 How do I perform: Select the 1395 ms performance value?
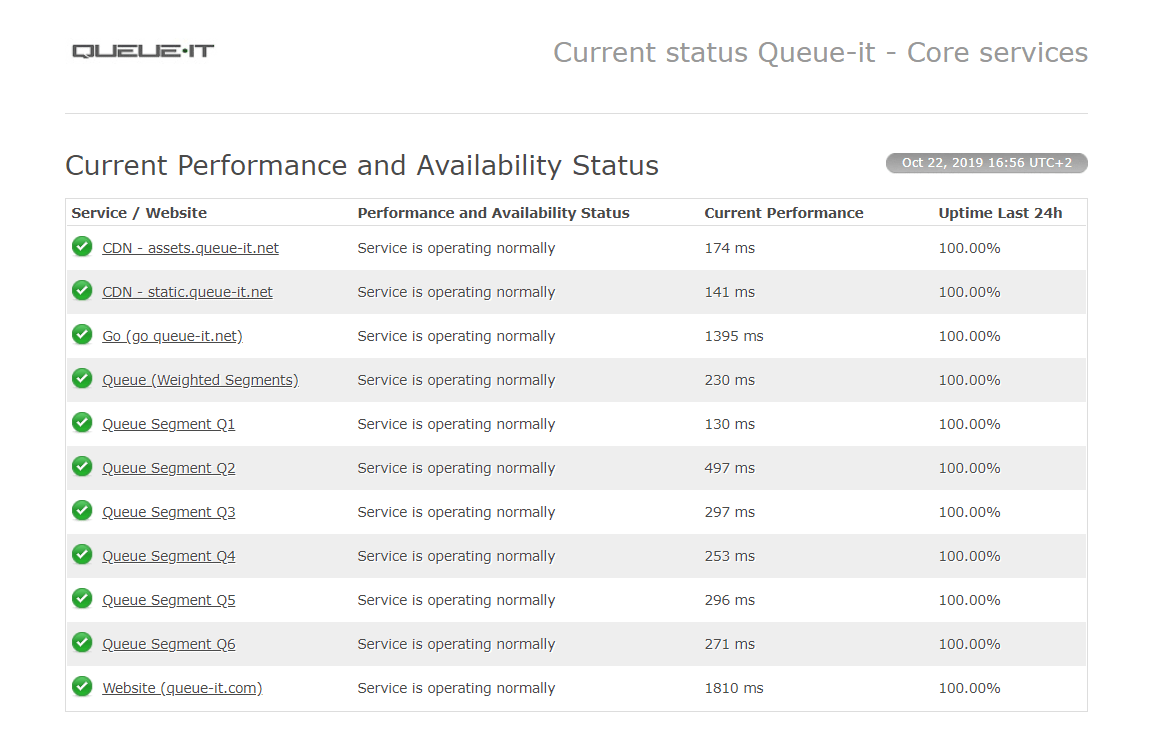coord(734,336)
